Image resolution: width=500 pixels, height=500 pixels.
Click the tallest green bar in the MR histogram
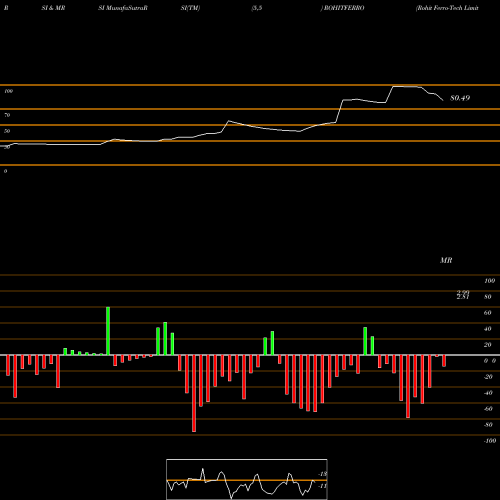(x=108, y=331)
